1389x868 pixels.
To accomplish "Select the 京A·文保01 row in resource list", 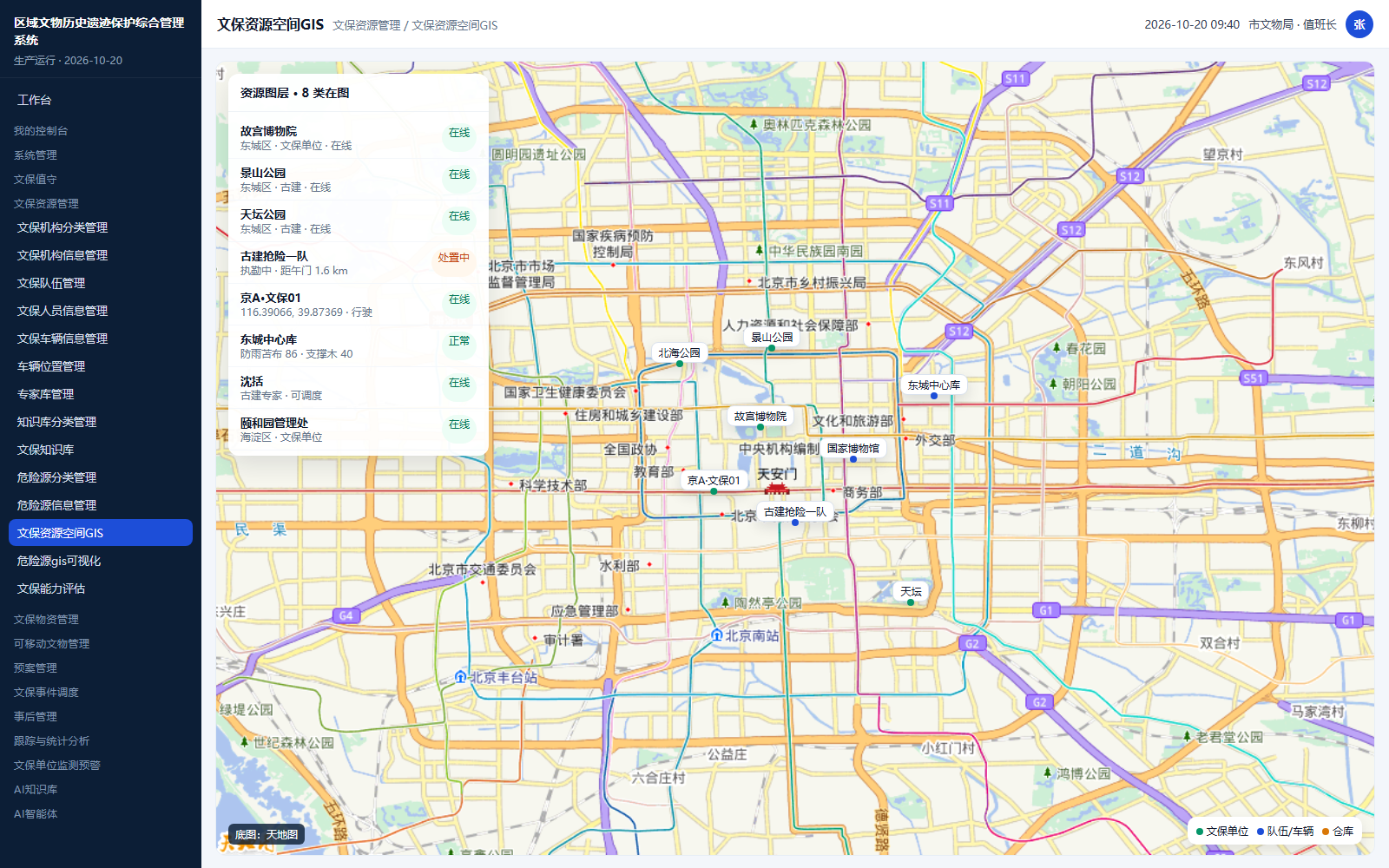I will coord(359,305).
